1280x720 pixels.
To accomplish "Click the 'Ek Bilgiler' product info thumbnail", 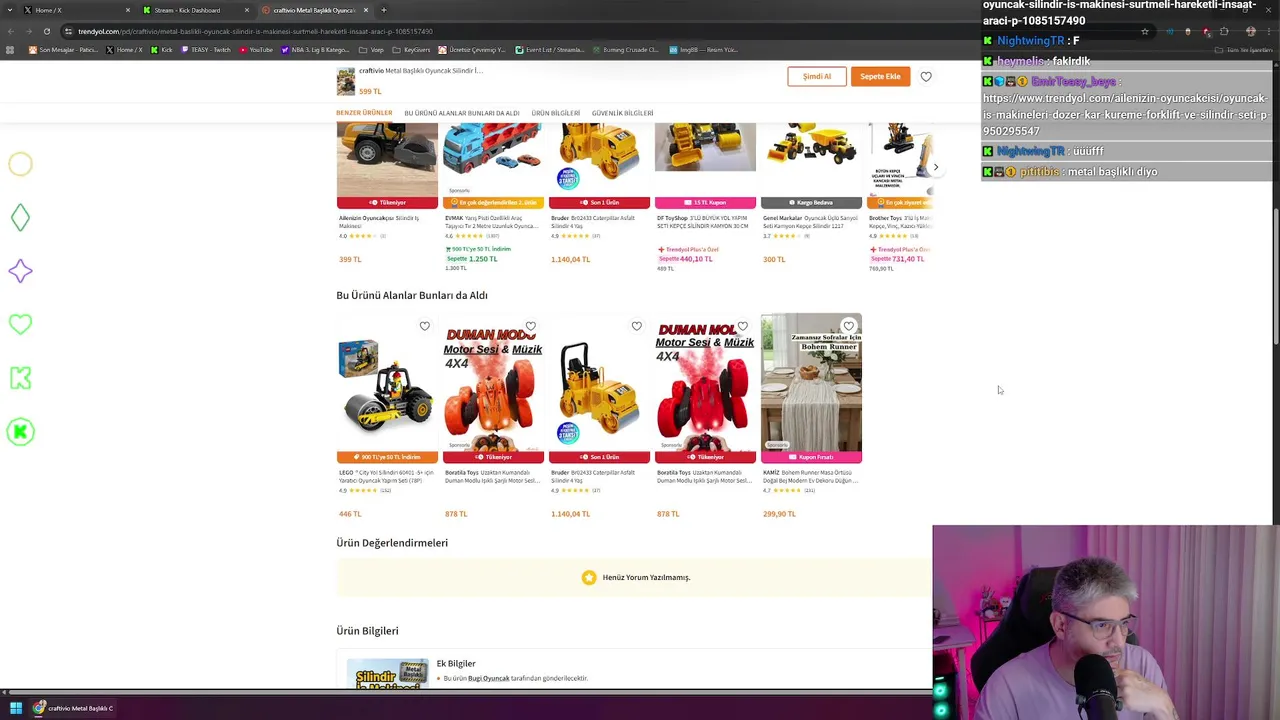I will click(x=387, y=674).
